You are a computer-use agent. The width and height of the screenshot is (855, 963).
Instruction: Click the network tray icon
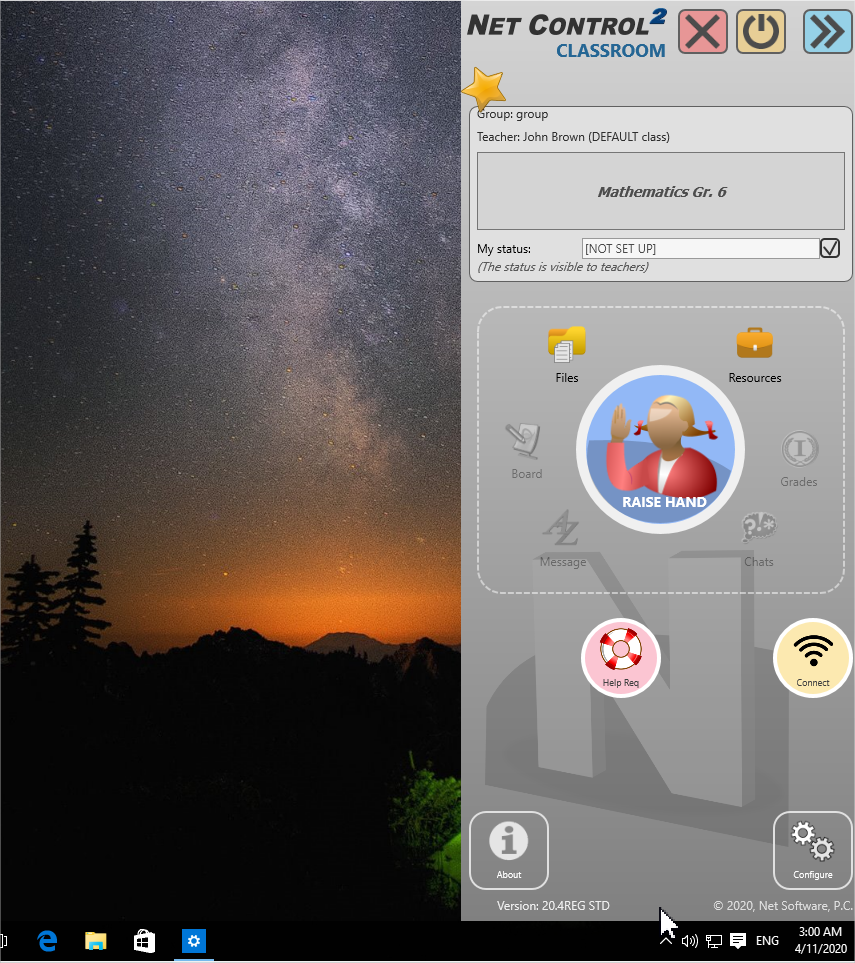[714, 941]
